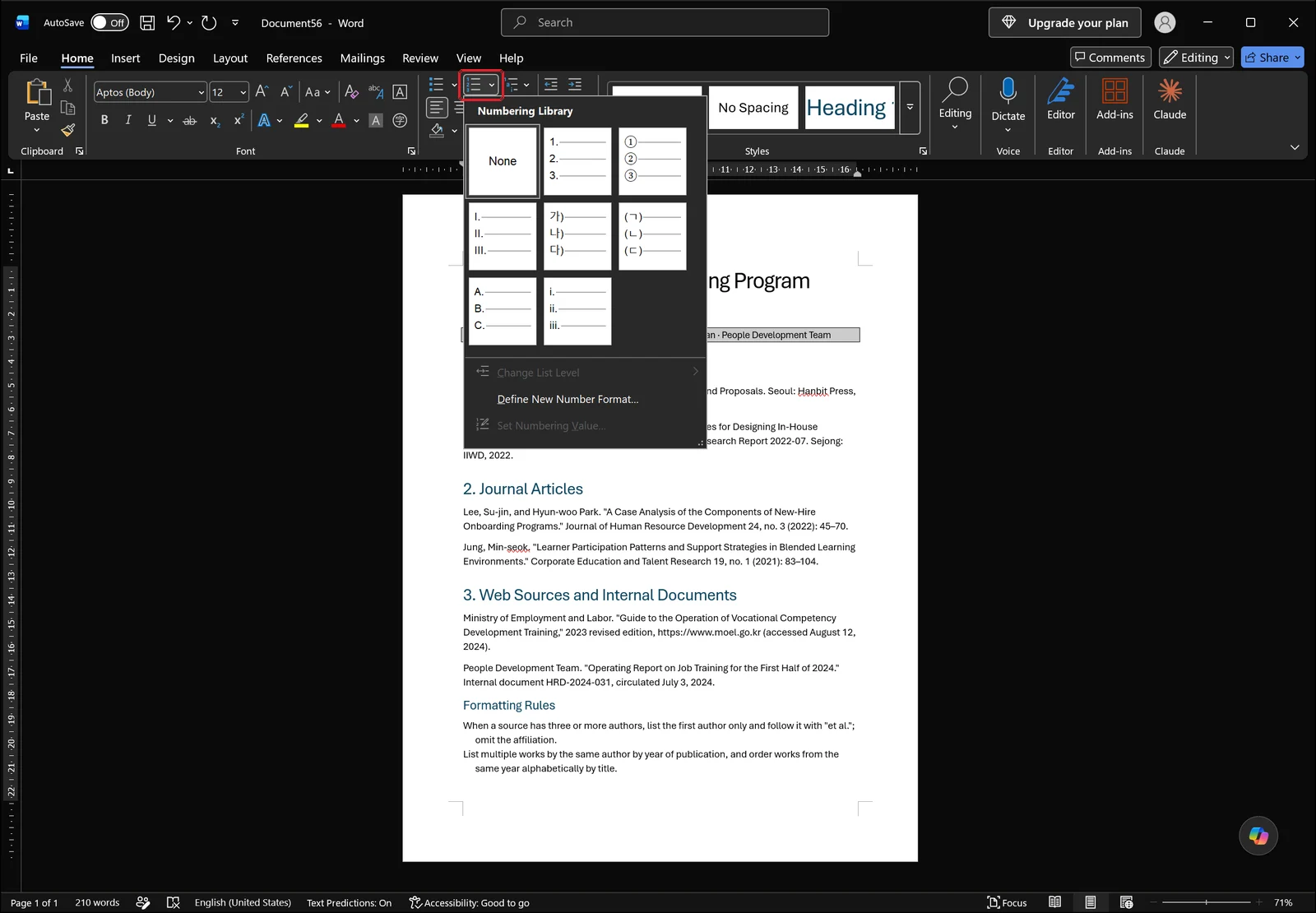This screenshot has height=913, width=1316.
Task: Open the font size 12 dropdown
Action: click(x=243, y=92)
